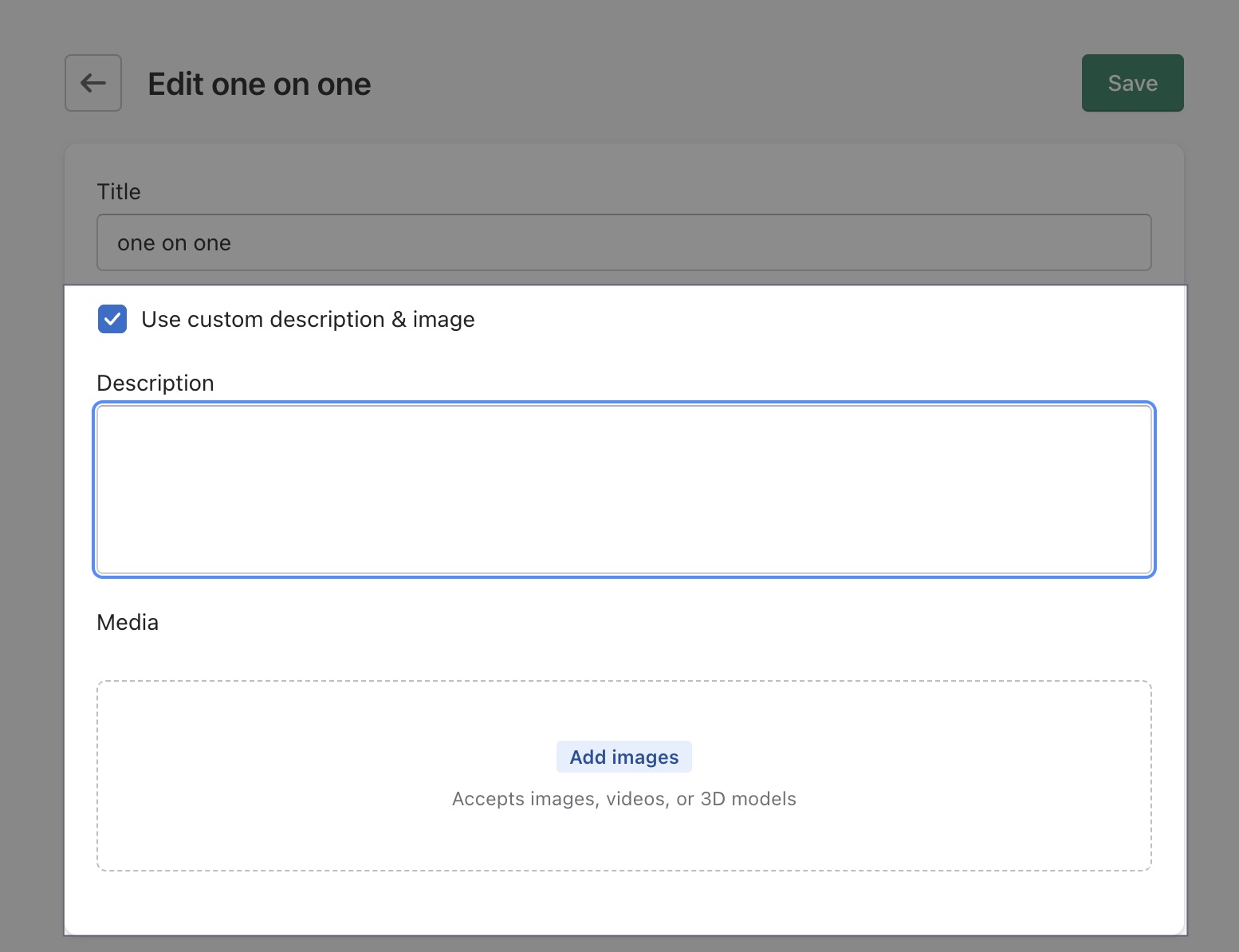
Task: Select the back navigation arrow icon
Action: (92, 83)
